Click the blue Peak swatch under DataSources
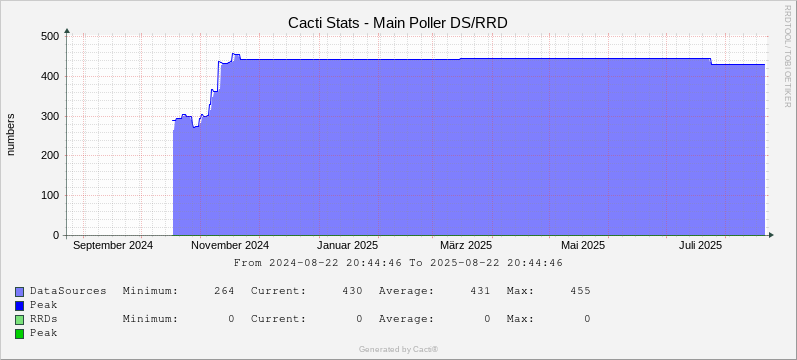Image resolution: width=797 pixels, height=360 pixels. (x=20, y=306)
